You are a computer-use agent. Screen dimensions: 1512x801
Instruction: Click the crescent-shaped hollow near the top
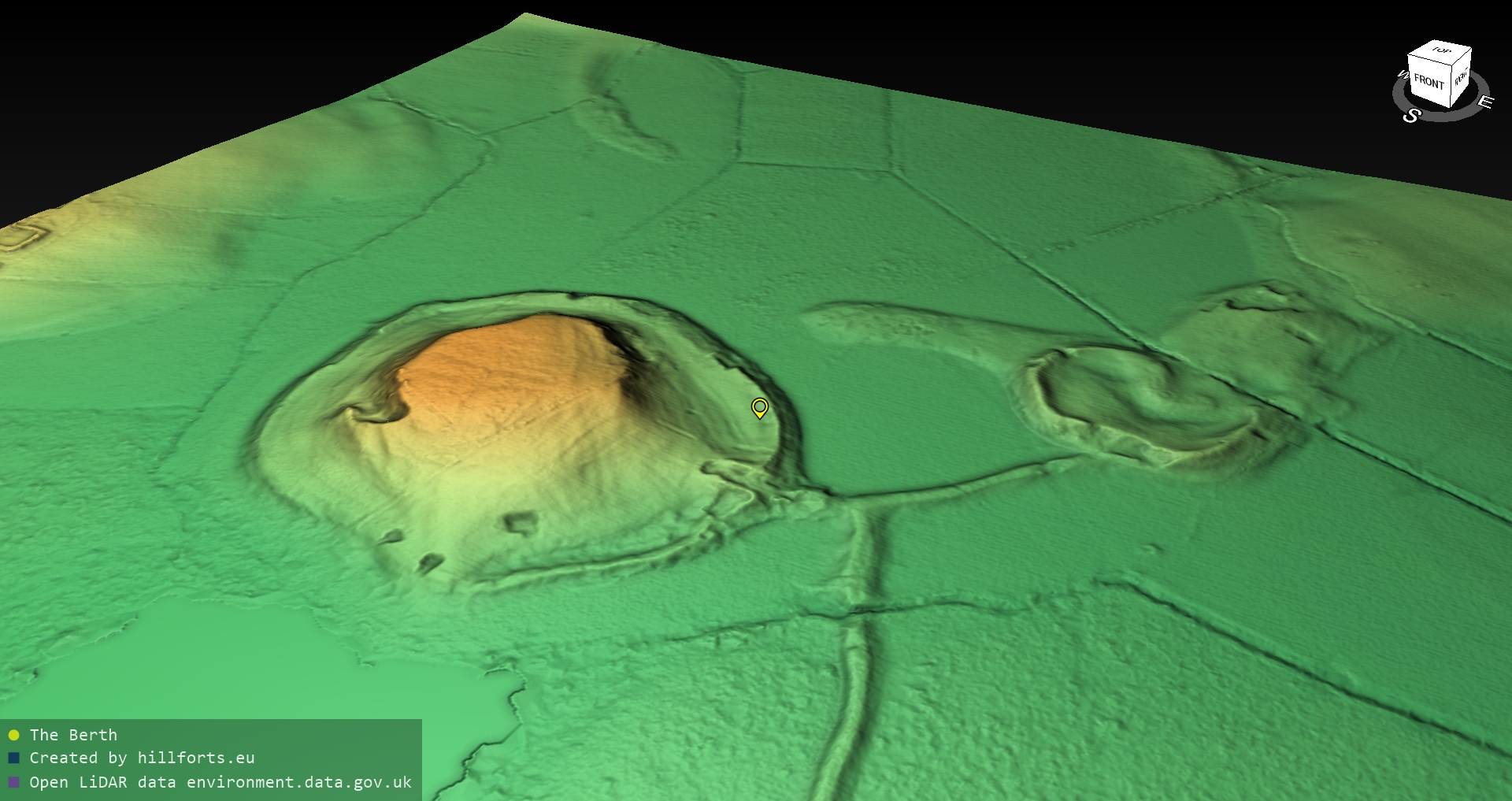(622, 118)
